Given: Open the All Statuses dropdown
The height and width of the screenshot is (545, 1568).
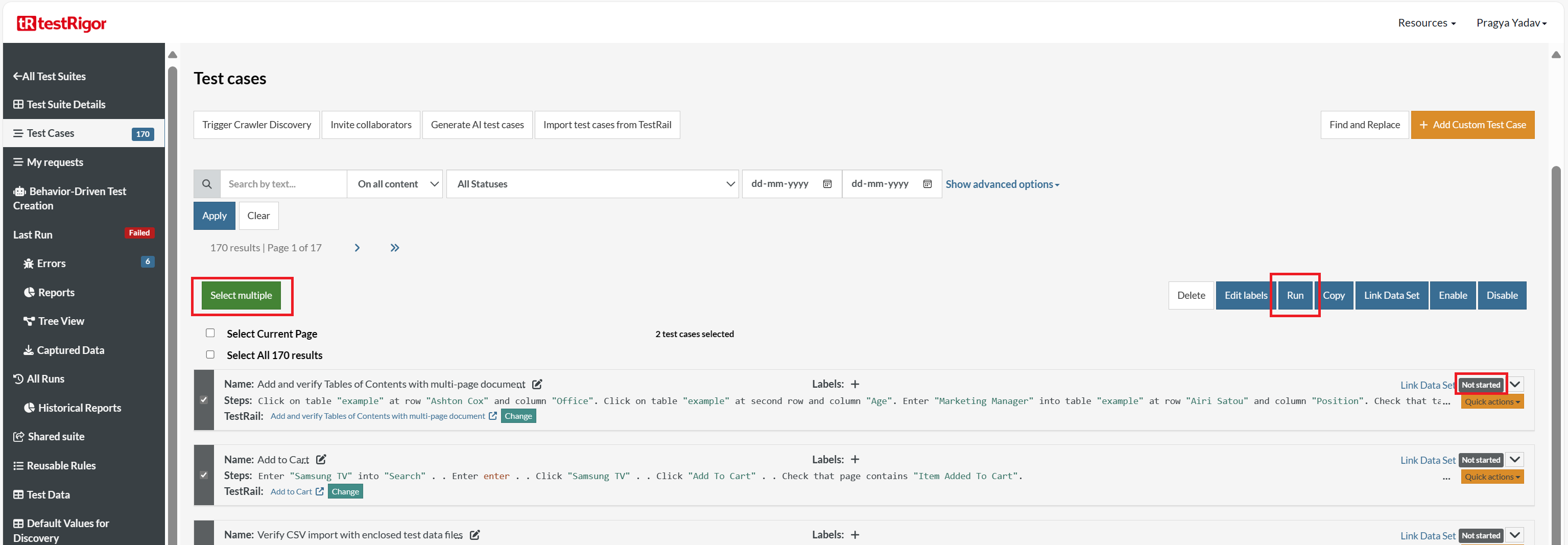Looking at the screenshot, I should pos(592,184).
